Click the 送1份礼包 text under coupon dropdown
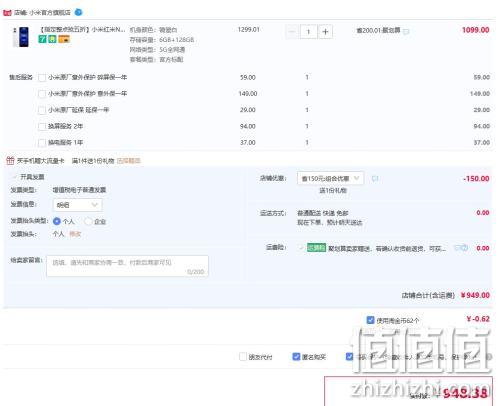This screenshot has height=406, width=500. 333,191
